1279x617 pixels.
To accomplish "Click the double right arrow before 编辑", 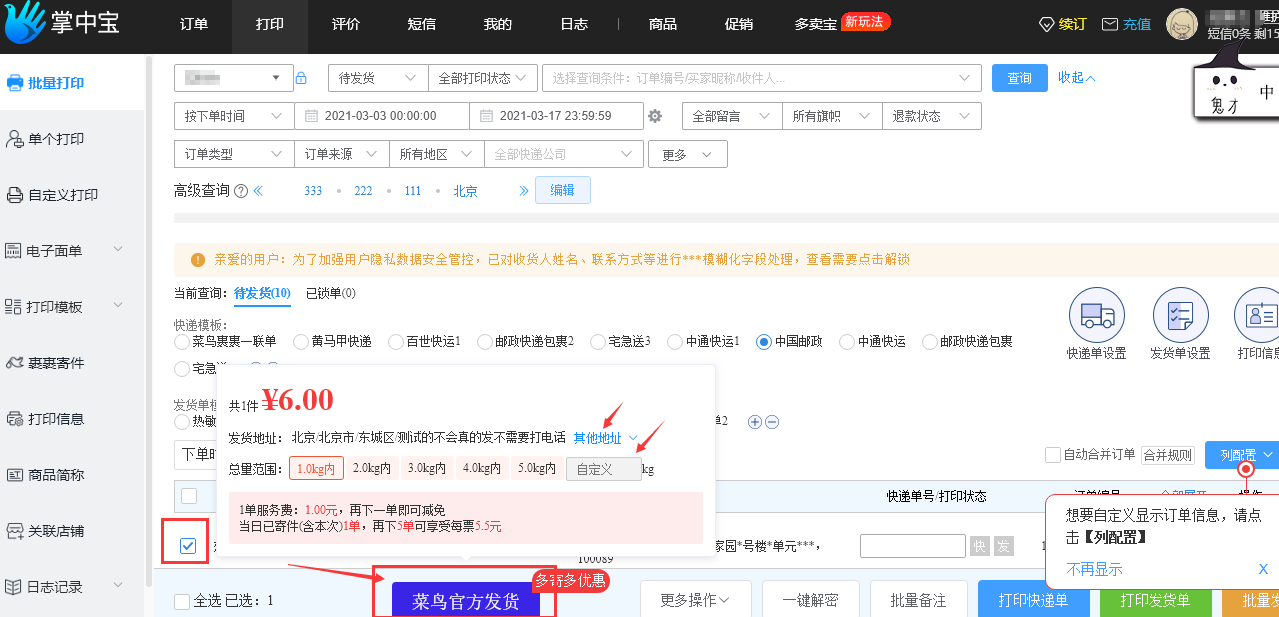I will 523,191.
